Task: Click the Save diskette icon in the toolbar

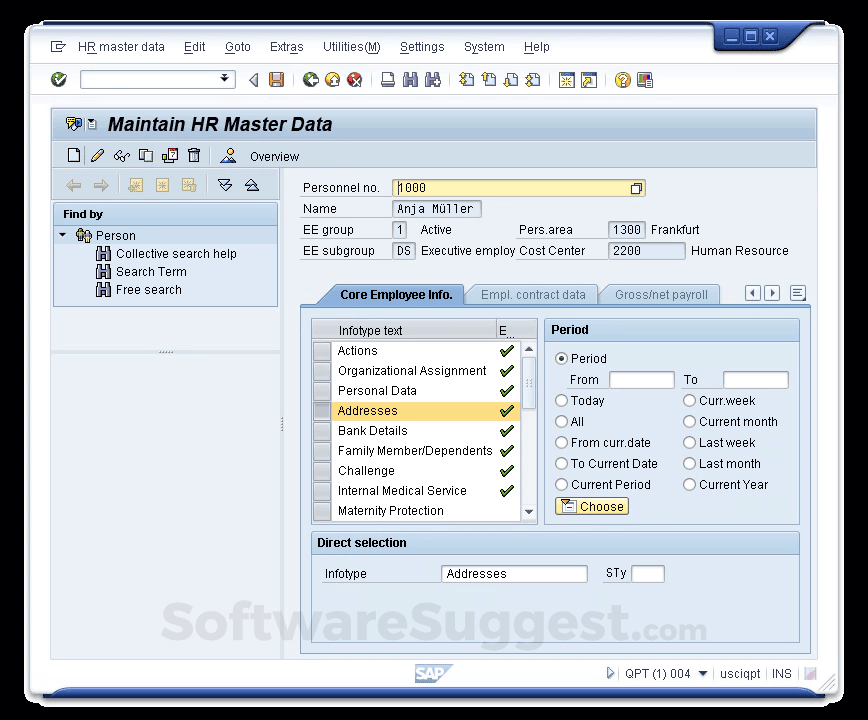Action: [x=277, y=80]
